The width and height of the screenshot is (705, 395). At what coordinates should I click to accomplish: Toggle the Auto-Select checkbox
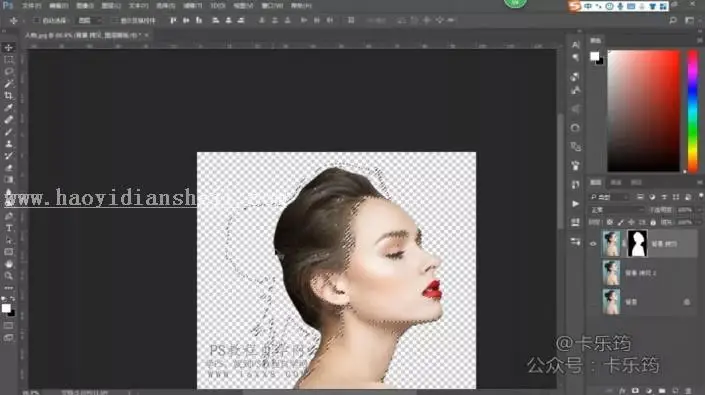click(36, 21)
